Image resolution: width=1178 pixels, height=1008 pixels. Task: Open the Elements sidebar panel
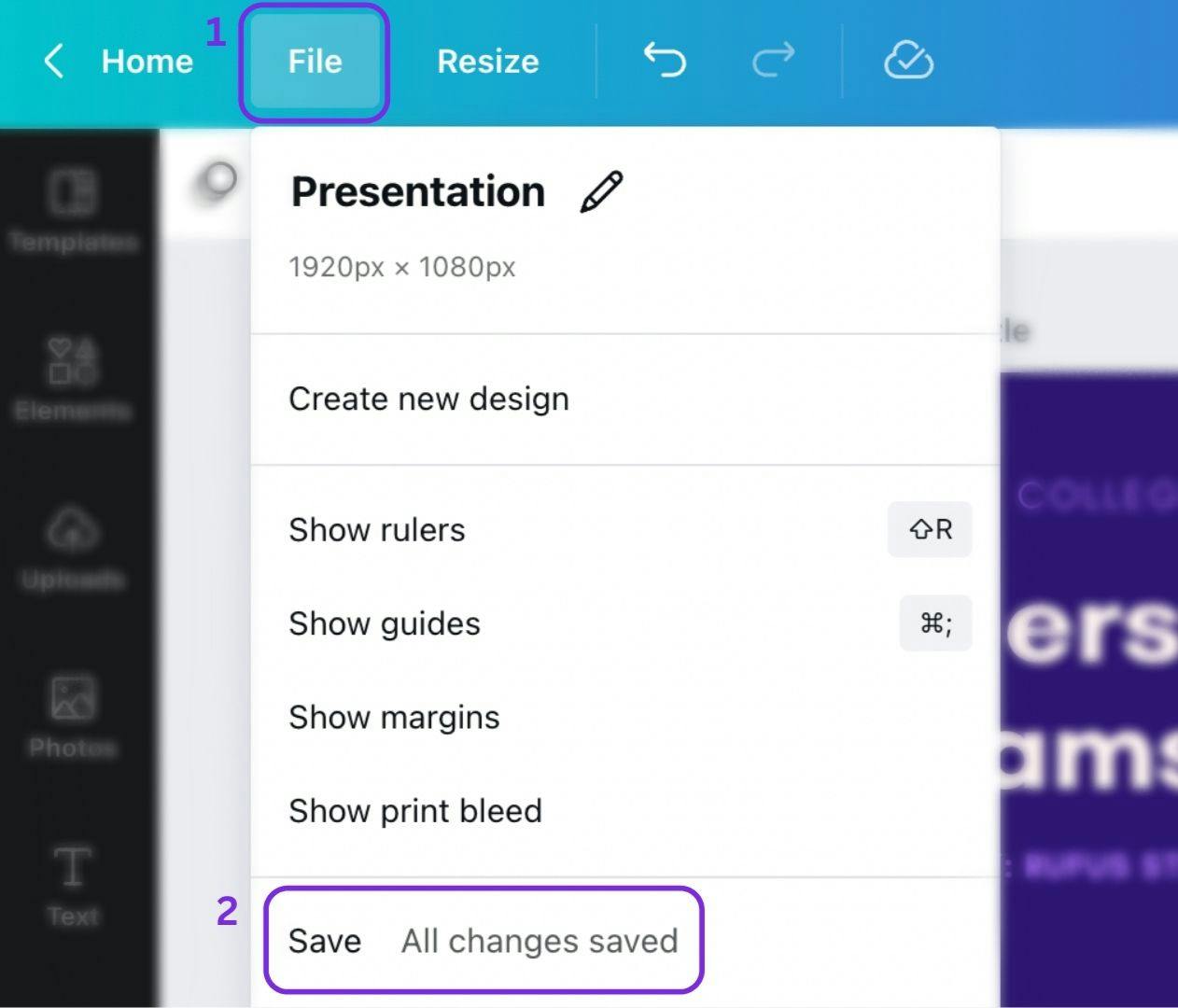[73, 380]
